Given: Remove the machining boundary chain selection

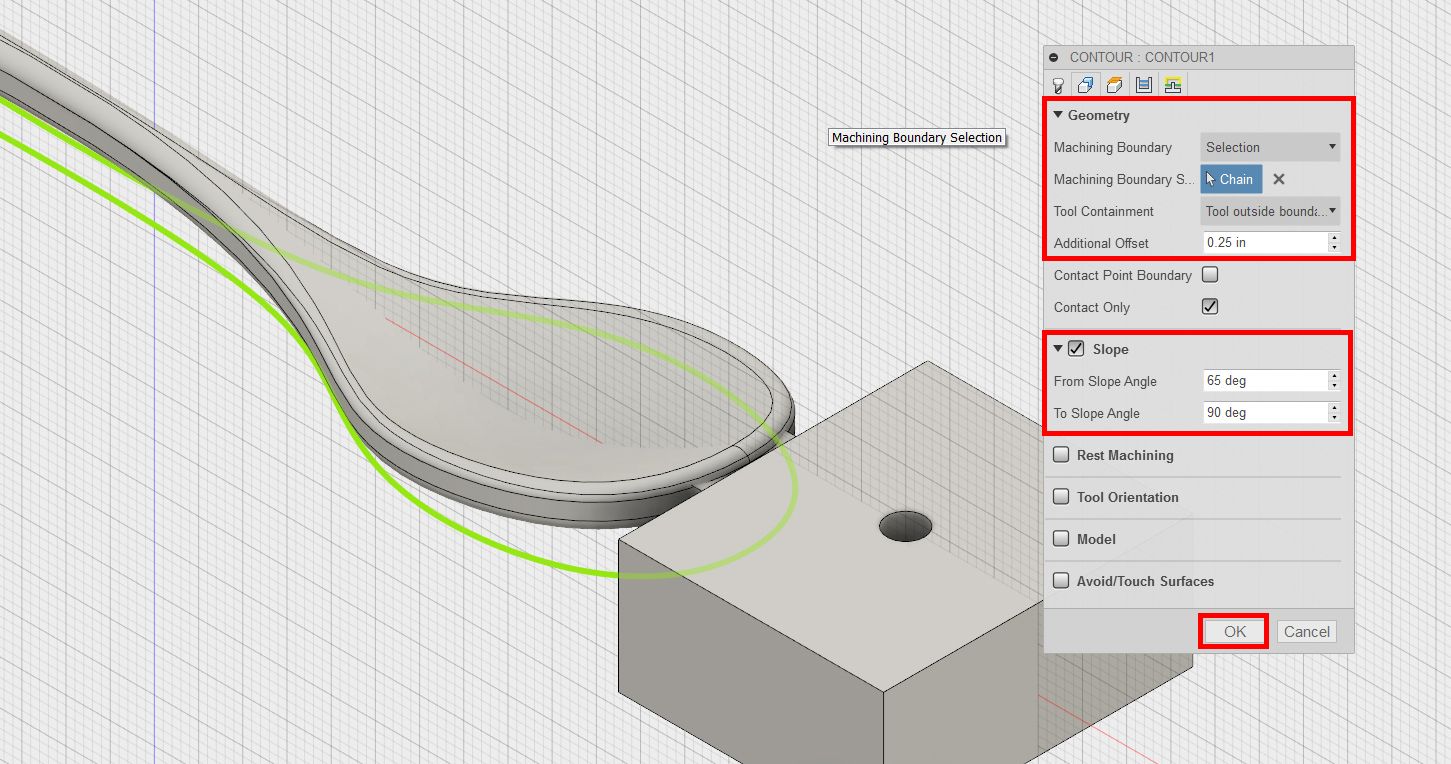Looking at the screenshot, I should (x=1278, y=179).
